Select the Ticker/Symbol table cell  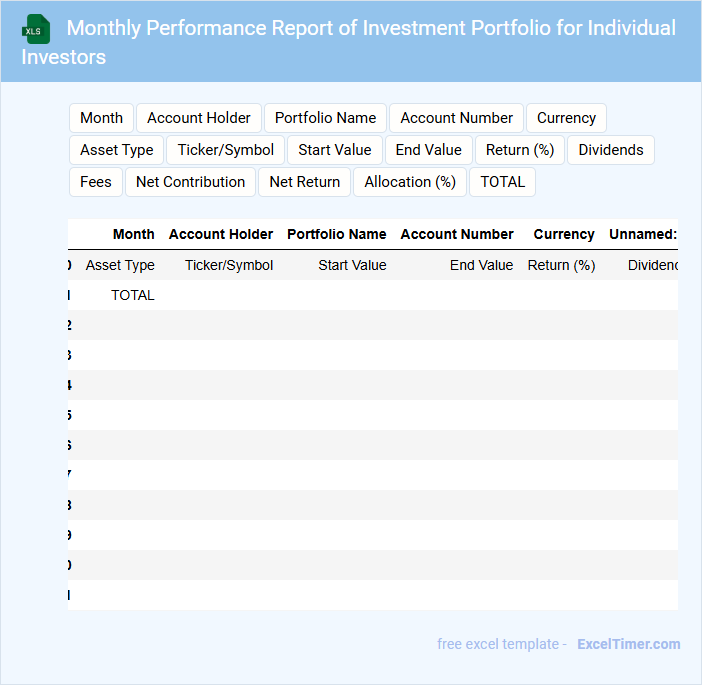pyautogui.click(x=229, y=265)
